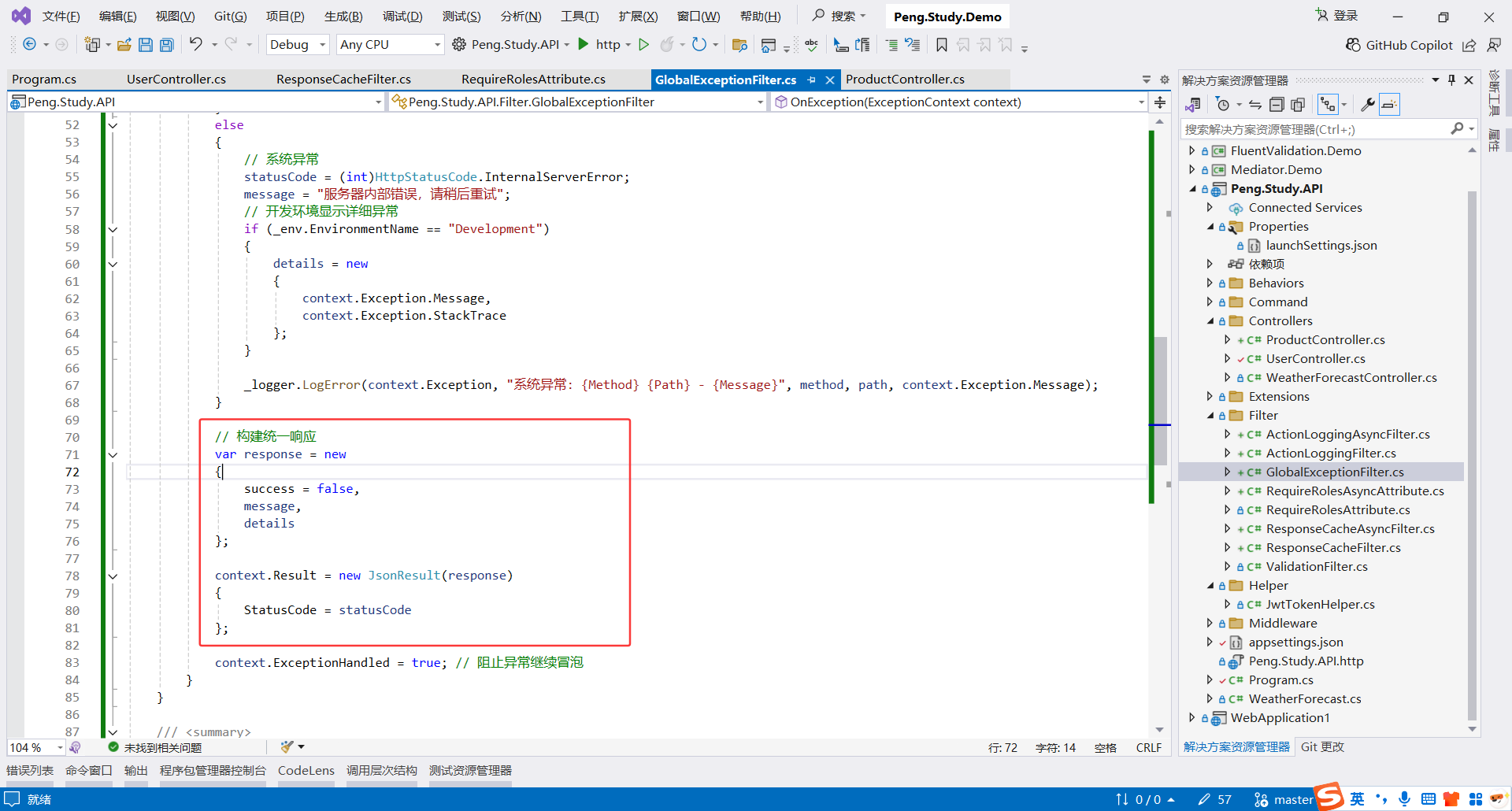Start without debugging using the outlined play icon
1512x811 pixels.
(x=643, y=45)
